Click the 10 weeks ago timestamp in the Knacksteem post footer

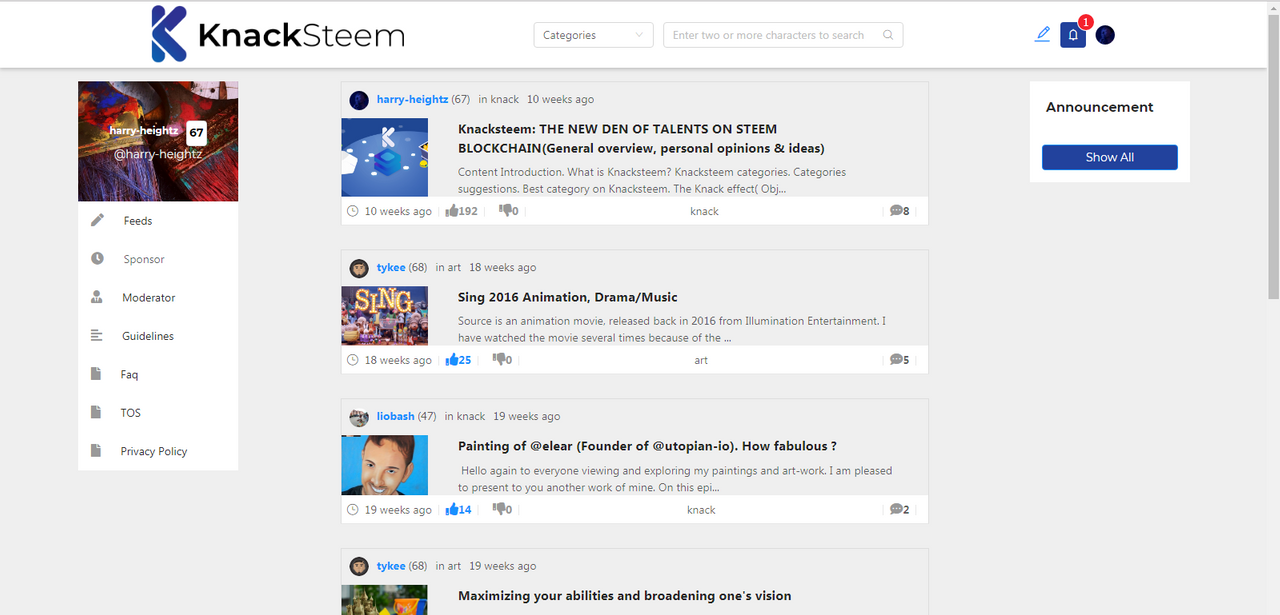[398, 211]
